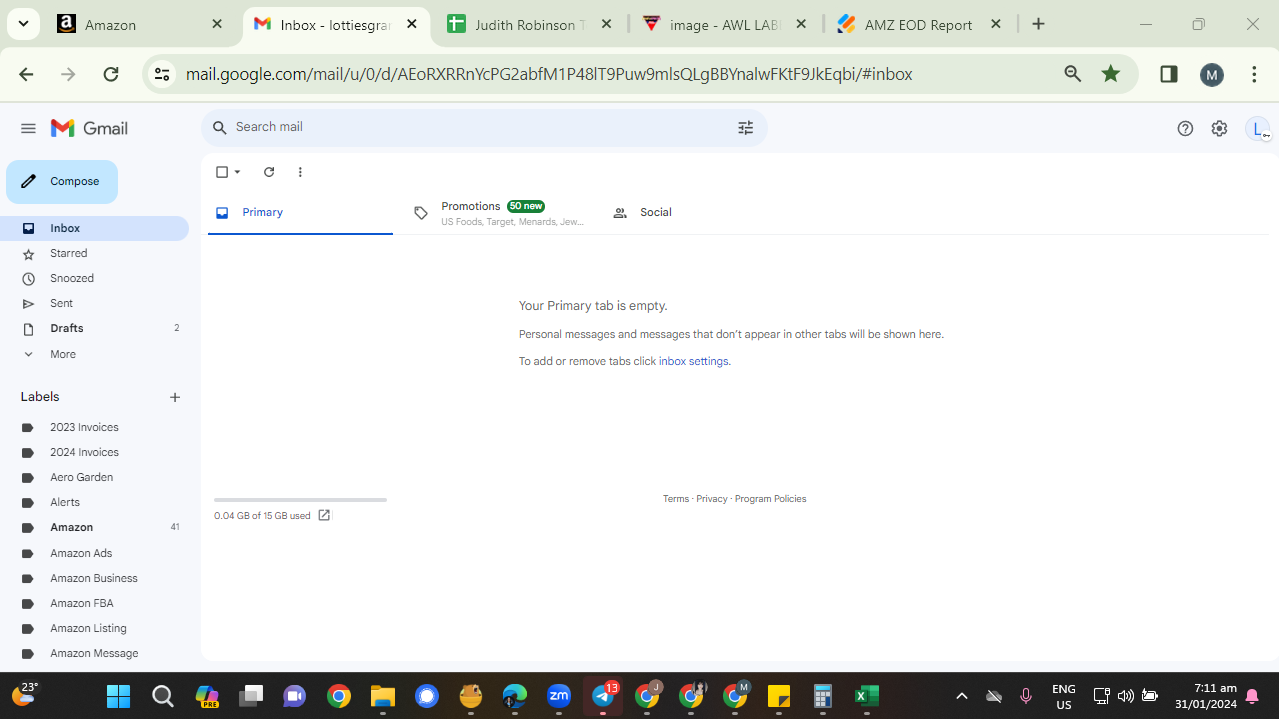Image resolution: width=1279 pixels, height=719 pixels.
Task: Open Chrome three-dot menu
Action: pyautogui.click(x=1254, y=73)
